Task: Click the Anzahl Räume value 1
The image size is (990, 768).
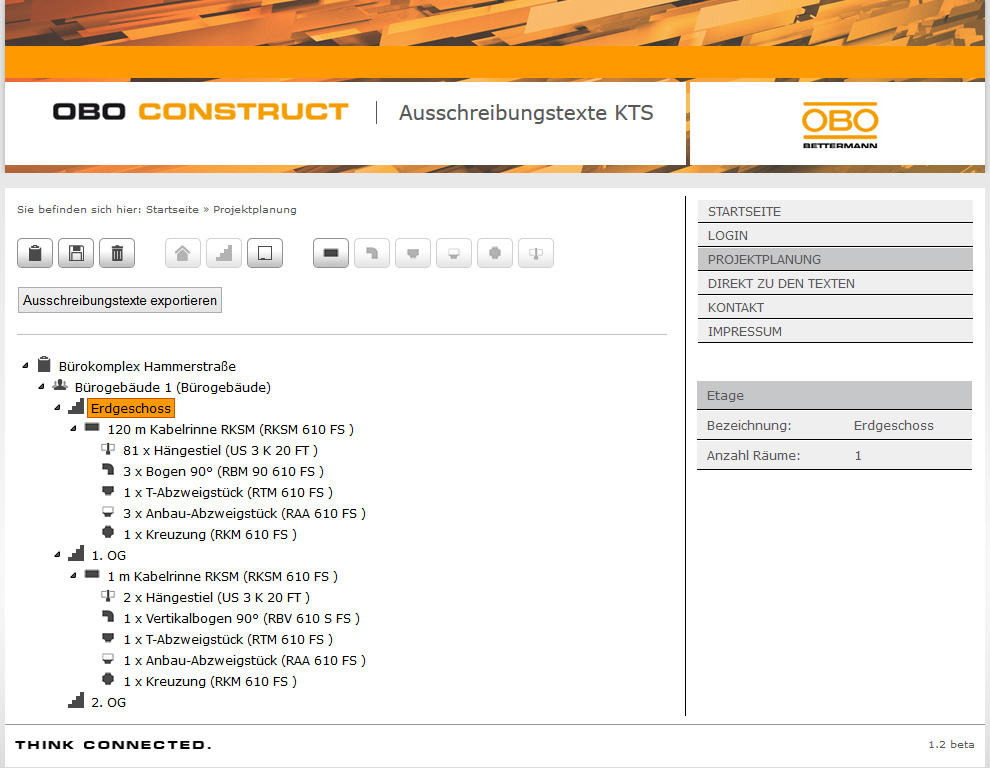Action: click(858, 455)
